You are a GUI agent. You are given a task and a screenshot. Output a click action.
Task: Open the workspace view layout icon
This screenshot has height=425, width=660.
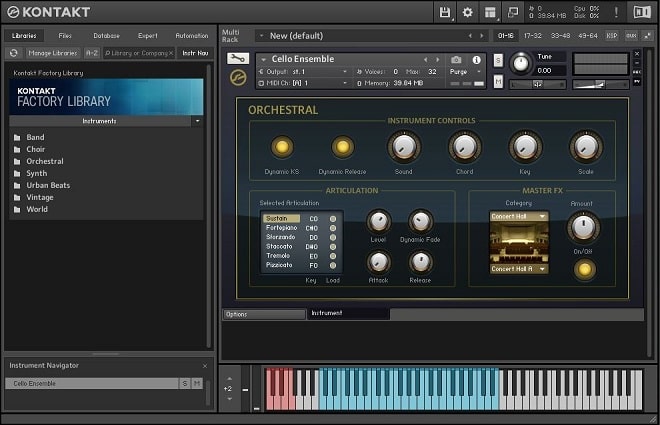click(x=490, y=12)
